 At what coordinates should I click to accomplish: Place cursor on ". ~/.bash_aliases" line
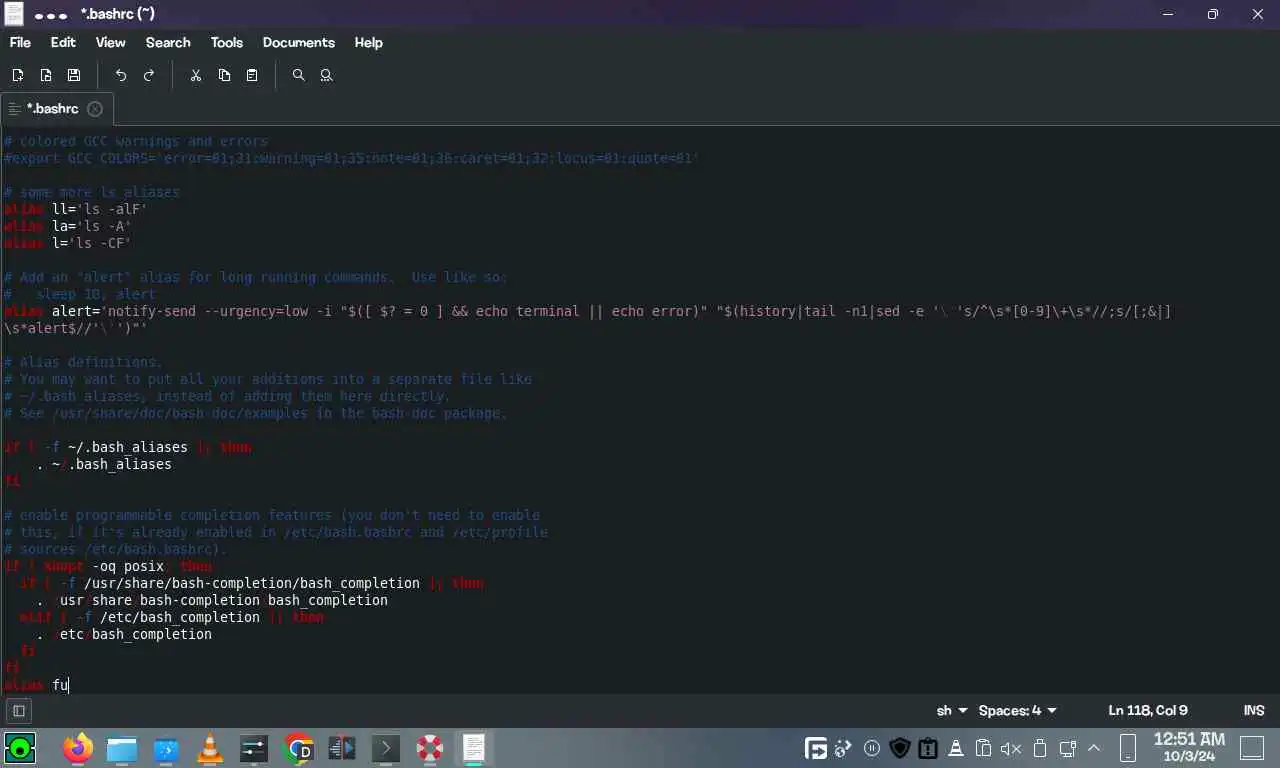click(x=104, y=464)
